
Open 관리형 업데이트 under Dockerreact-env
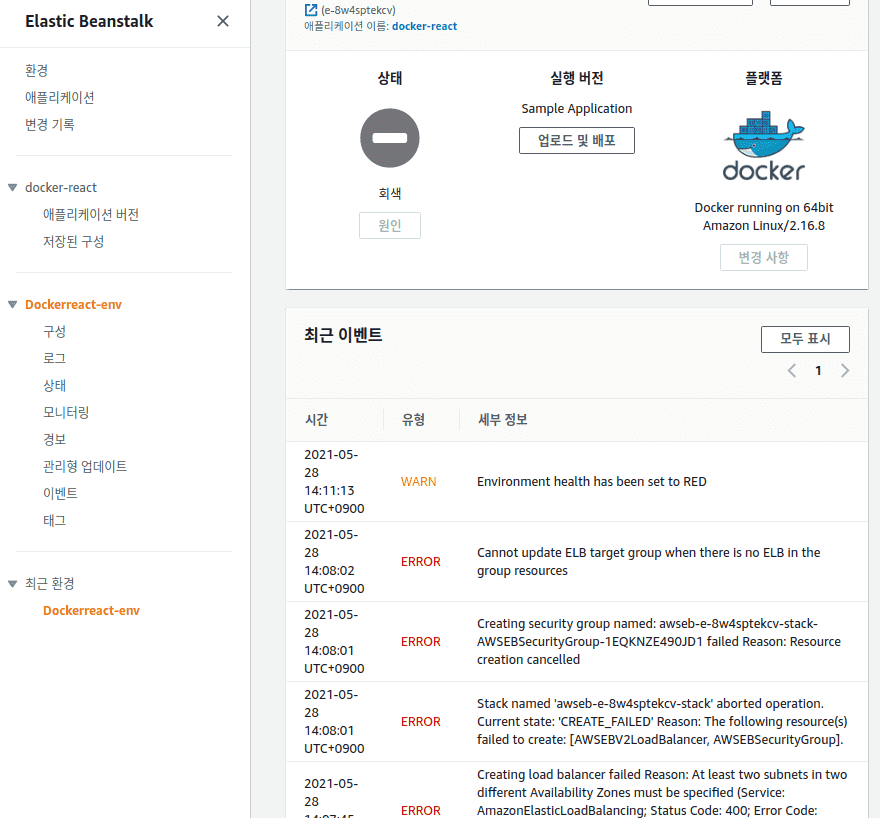click(x=85, y=466)
